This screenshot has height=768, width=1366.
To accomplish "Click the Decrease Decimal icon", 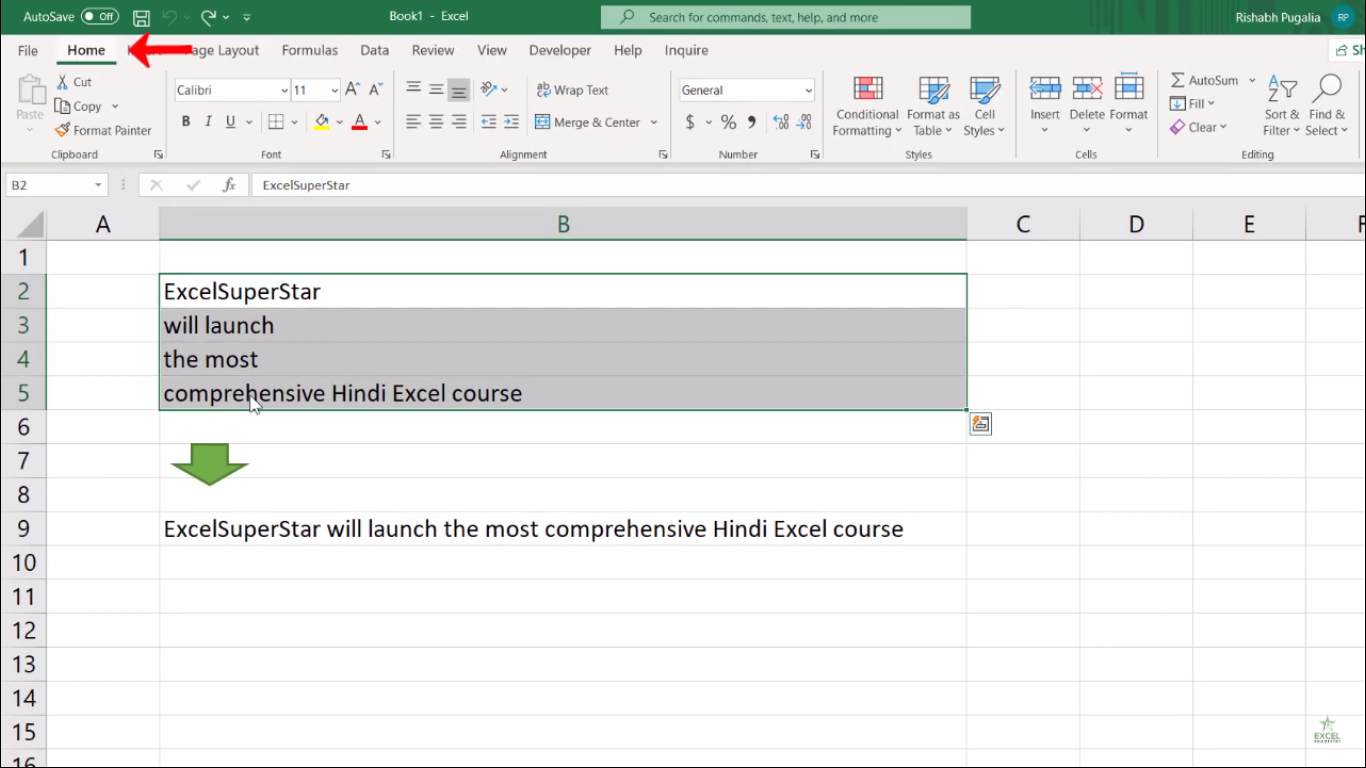I will pyautogui.click(x=803, y=122).
